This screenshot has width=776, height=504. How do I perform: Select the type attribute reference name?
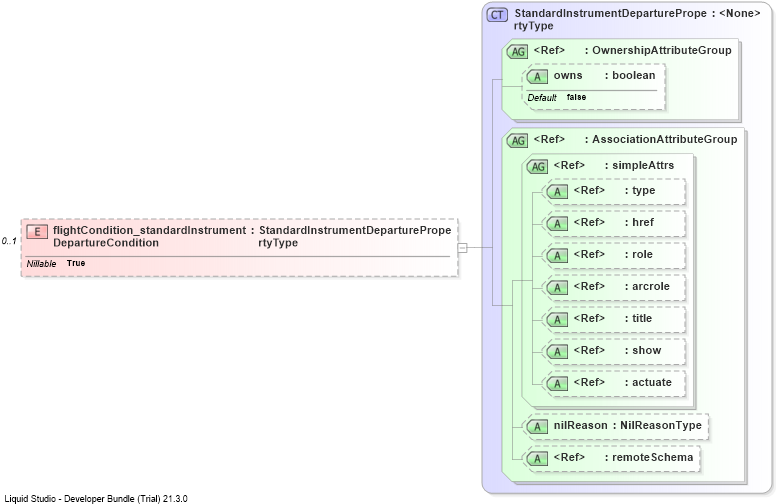[643, 191]
